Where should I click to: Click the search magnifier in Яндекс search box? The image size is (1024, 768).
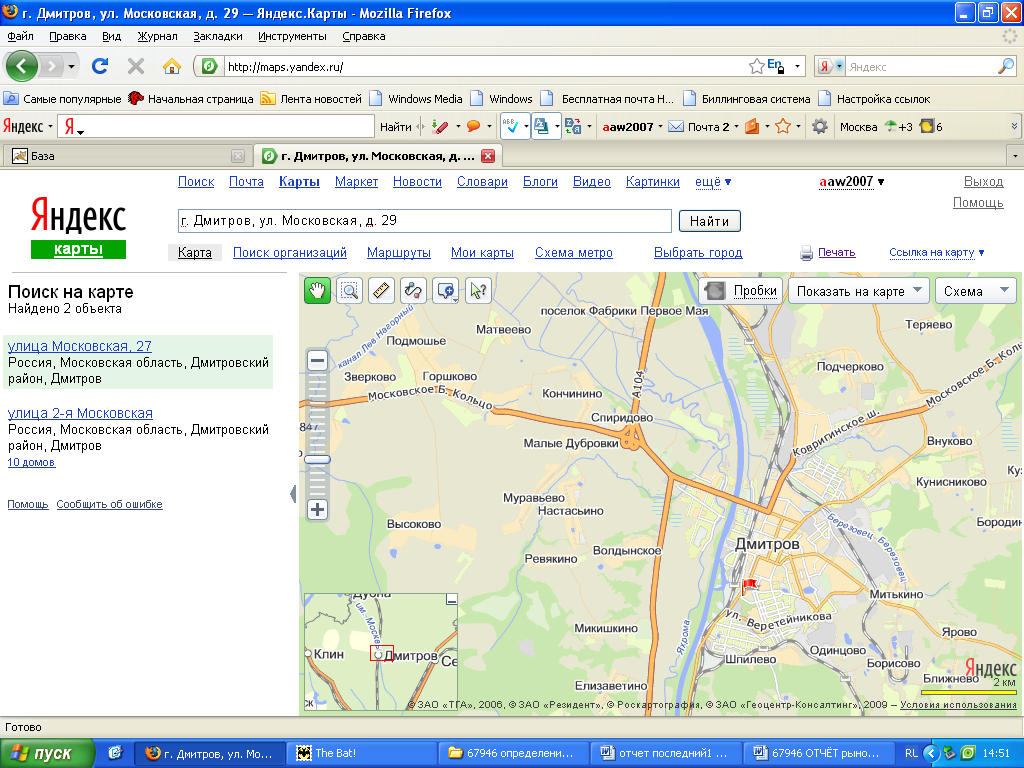pos(1006,66)
